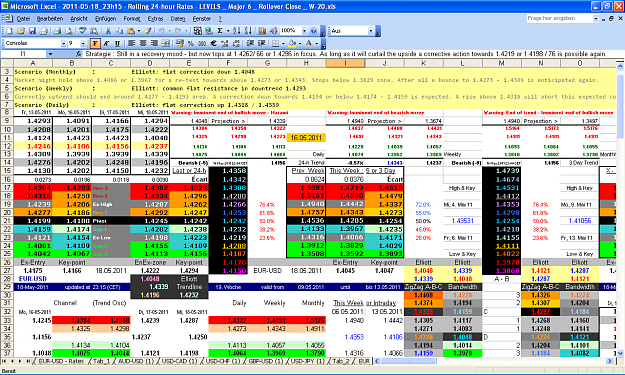Sort ascending with the A-Z icon
The width and height of the screenshot is (625, 375).
tap(236, 31)
